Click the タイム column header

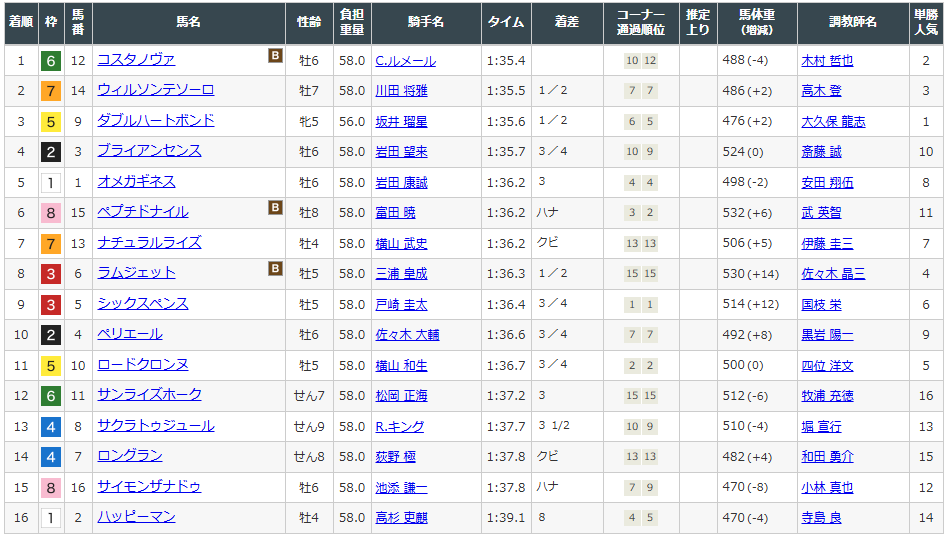[x=505, y=22]
